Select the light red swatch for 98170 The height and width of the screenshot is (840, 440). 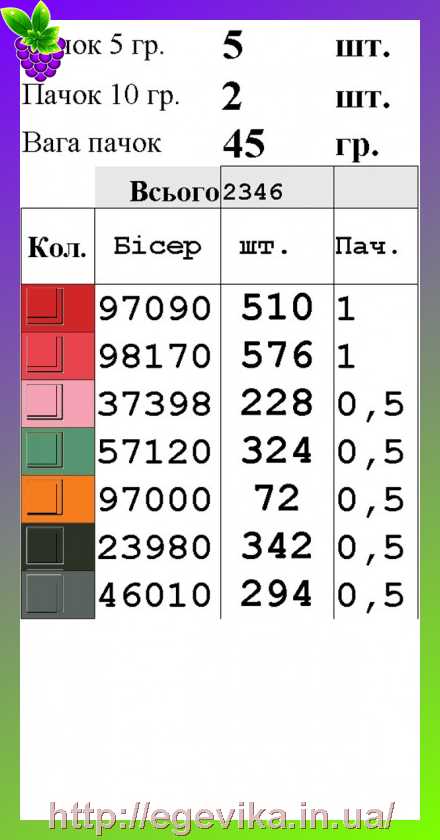pyautogui.click(x=58, y=356)
